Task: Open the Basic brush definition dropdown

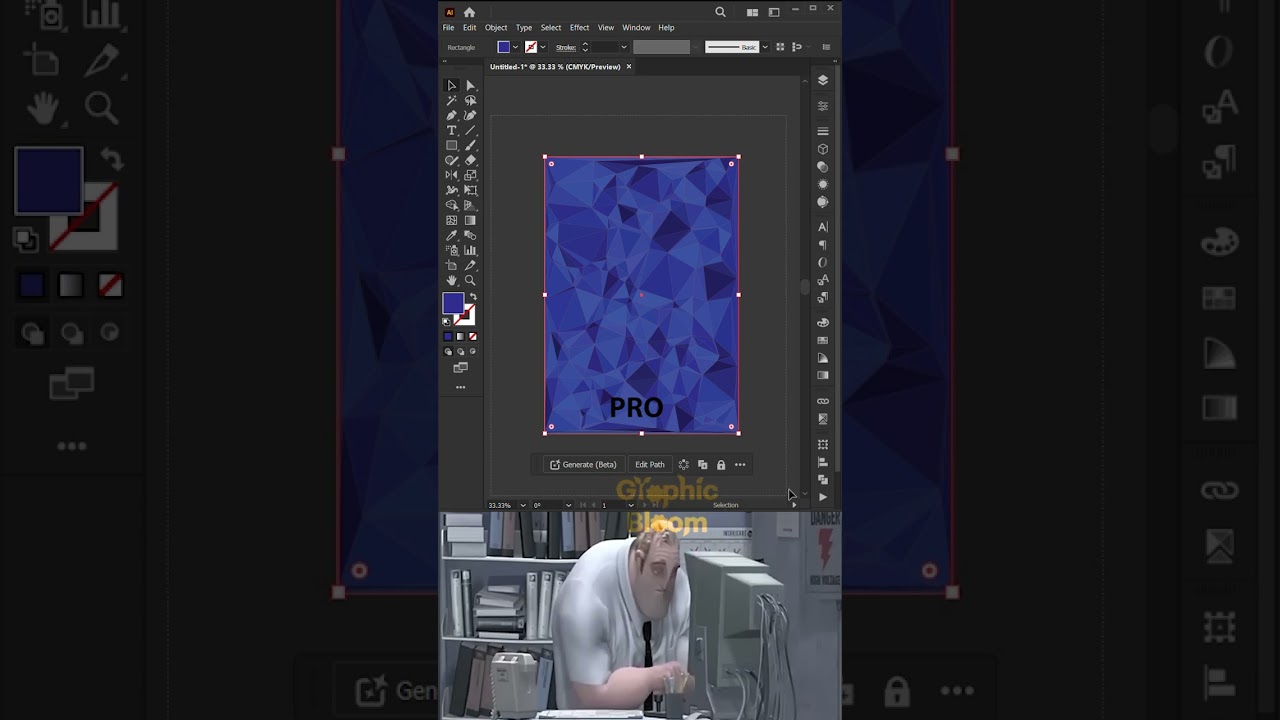Action: coord(765,47)
